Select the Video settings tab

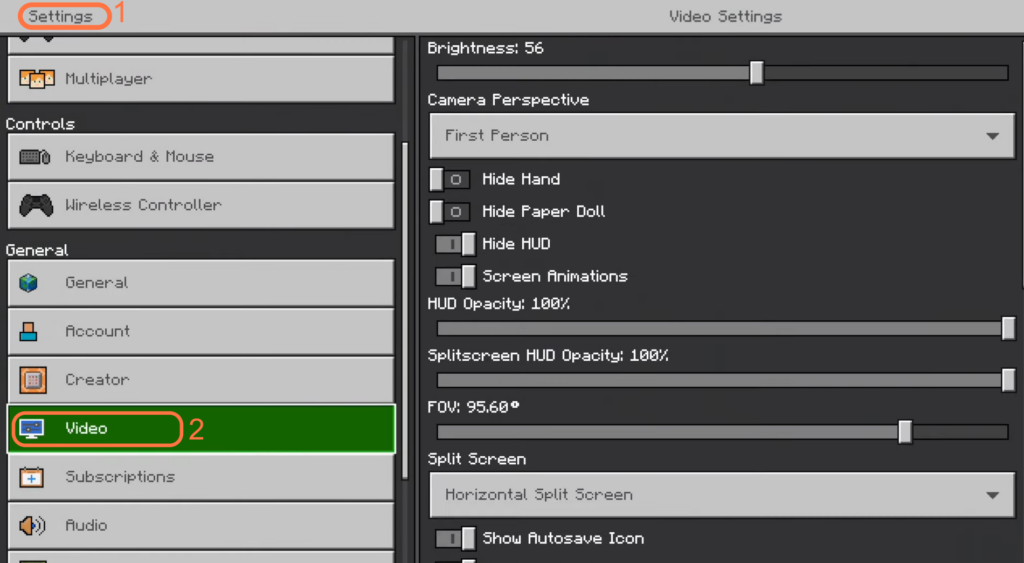pyautogui.click(x=201, y=428)
